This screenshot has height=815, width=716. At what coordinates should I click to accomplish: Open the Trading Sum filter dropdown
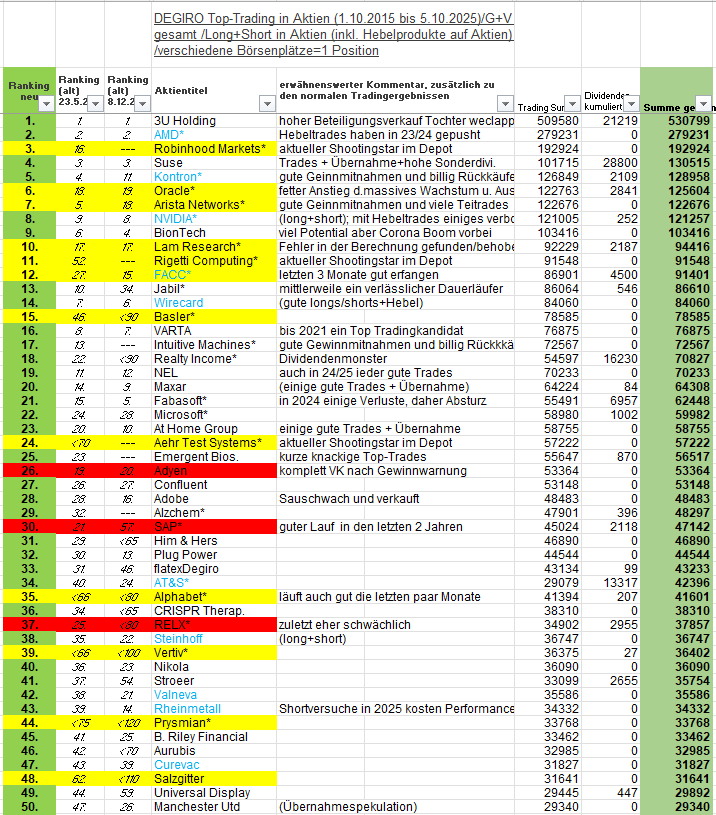click(x=573, y=104)
